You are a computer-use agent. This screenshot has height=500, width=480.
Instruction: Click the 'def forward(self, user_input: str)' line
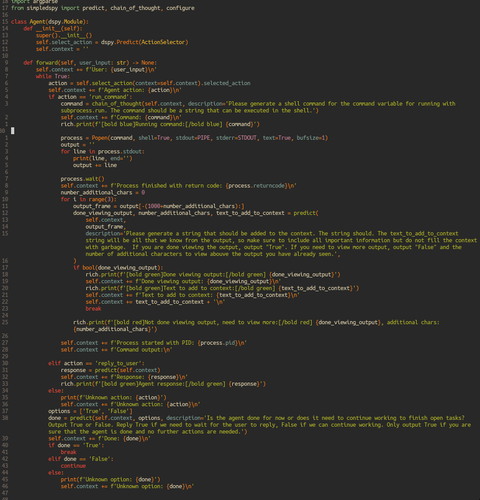click(x=90, y=63)
